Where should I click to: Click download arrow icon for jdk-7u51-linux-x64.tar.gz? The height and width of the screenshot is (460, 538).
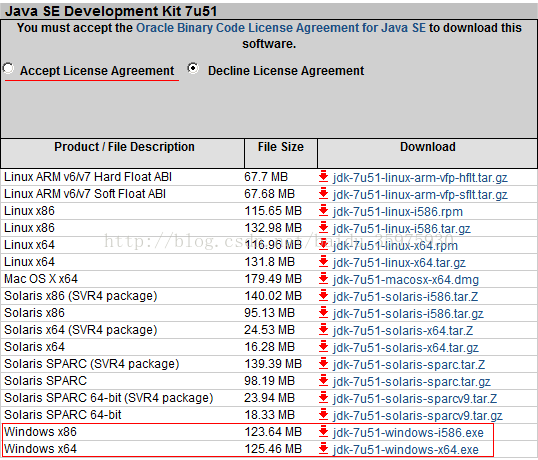coord(323,262)
